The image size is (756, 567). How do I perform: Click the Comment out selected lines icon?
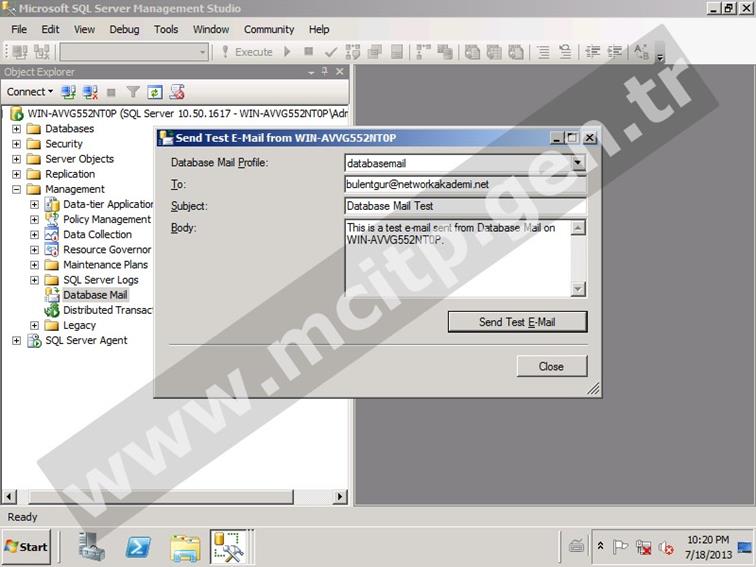coord(543,52)
